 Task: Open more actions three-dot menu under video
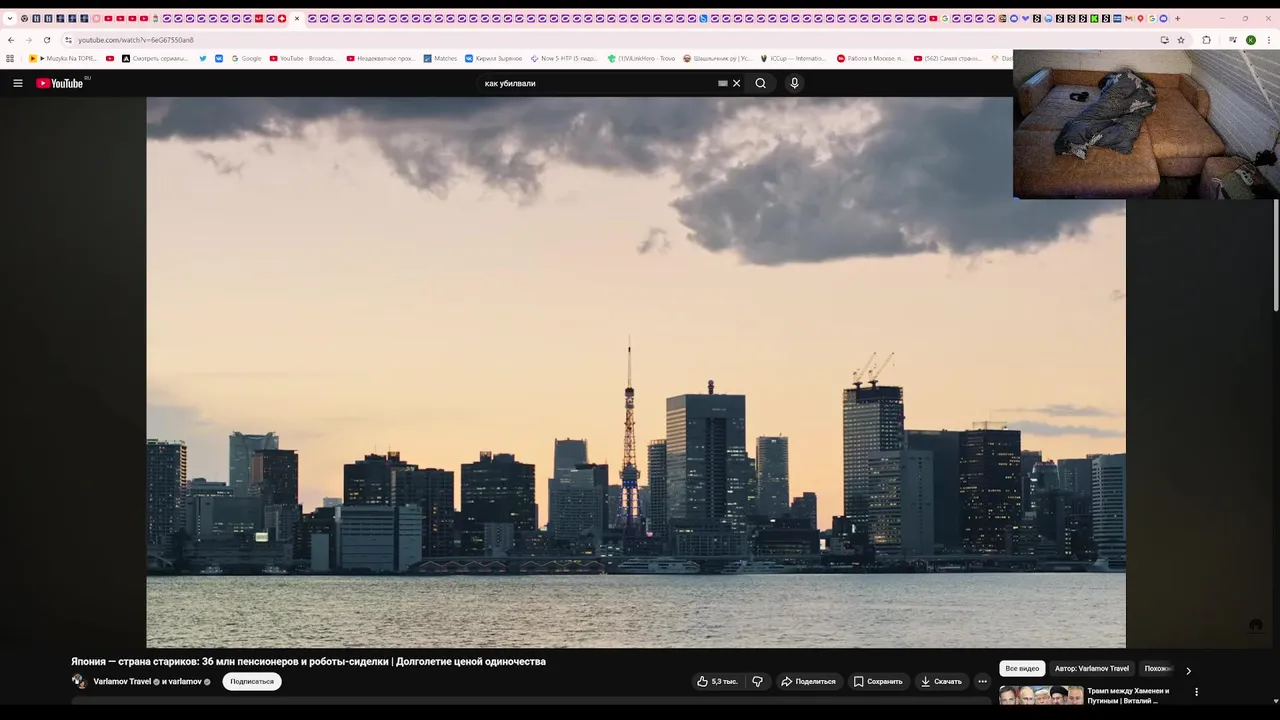click(x=982, y=681)
